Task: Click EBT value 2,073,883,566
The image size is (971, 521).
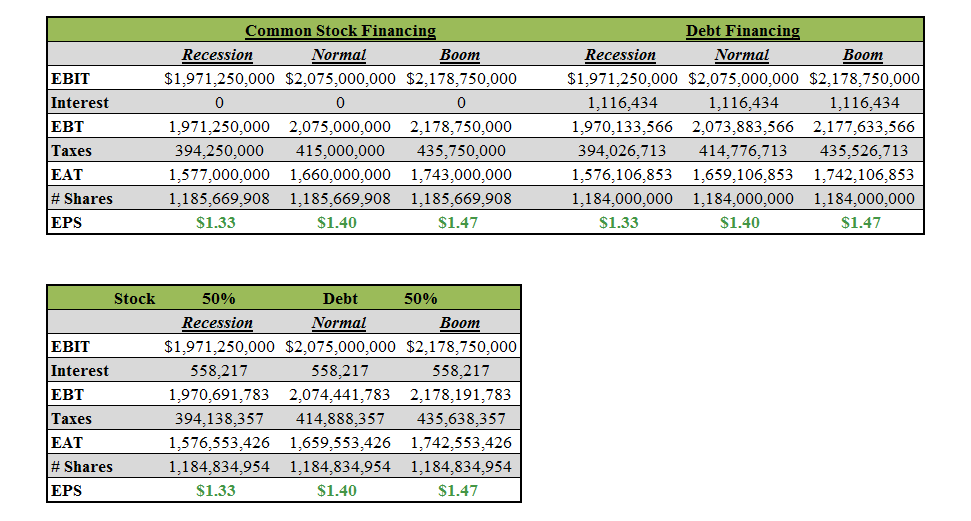Action: coord(742,127)
